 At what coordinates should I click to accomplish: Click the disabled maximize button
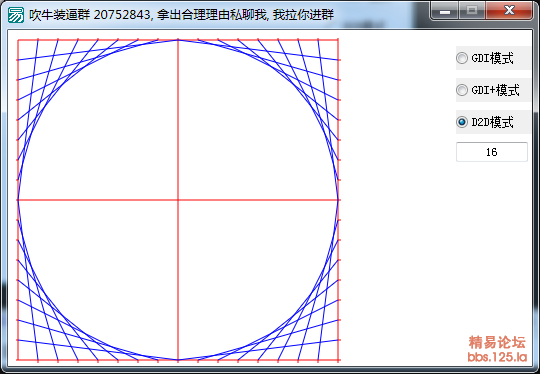click(x=471, y=10)
